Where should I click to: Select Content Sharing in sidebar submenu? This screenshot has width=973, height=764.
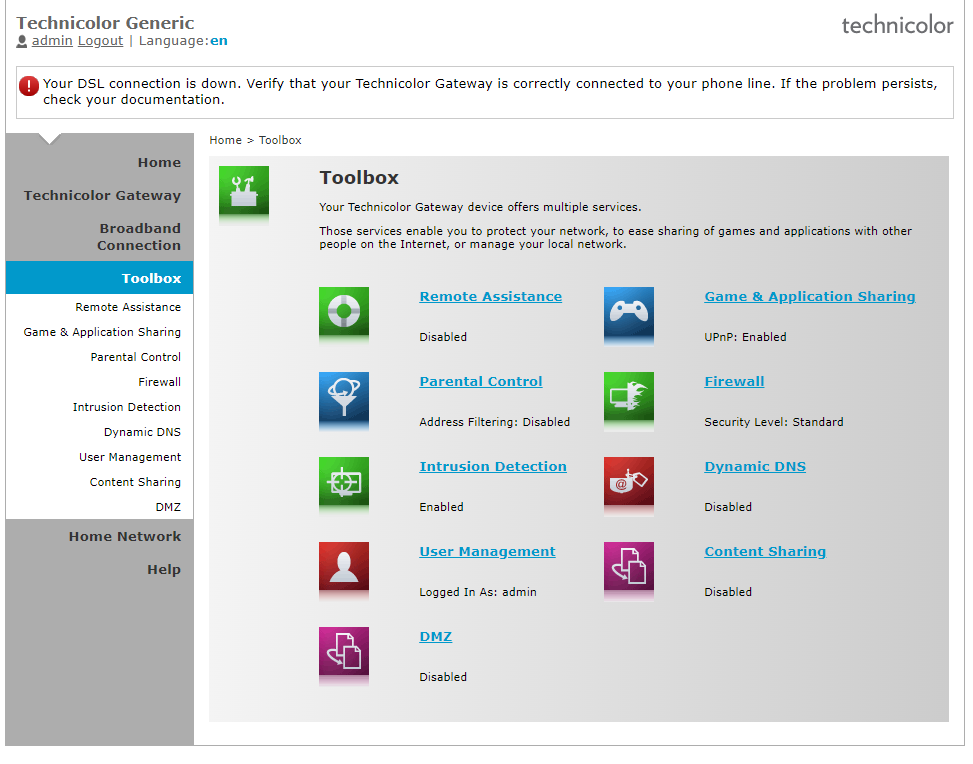pyautogui.click(x=135, y=482)
